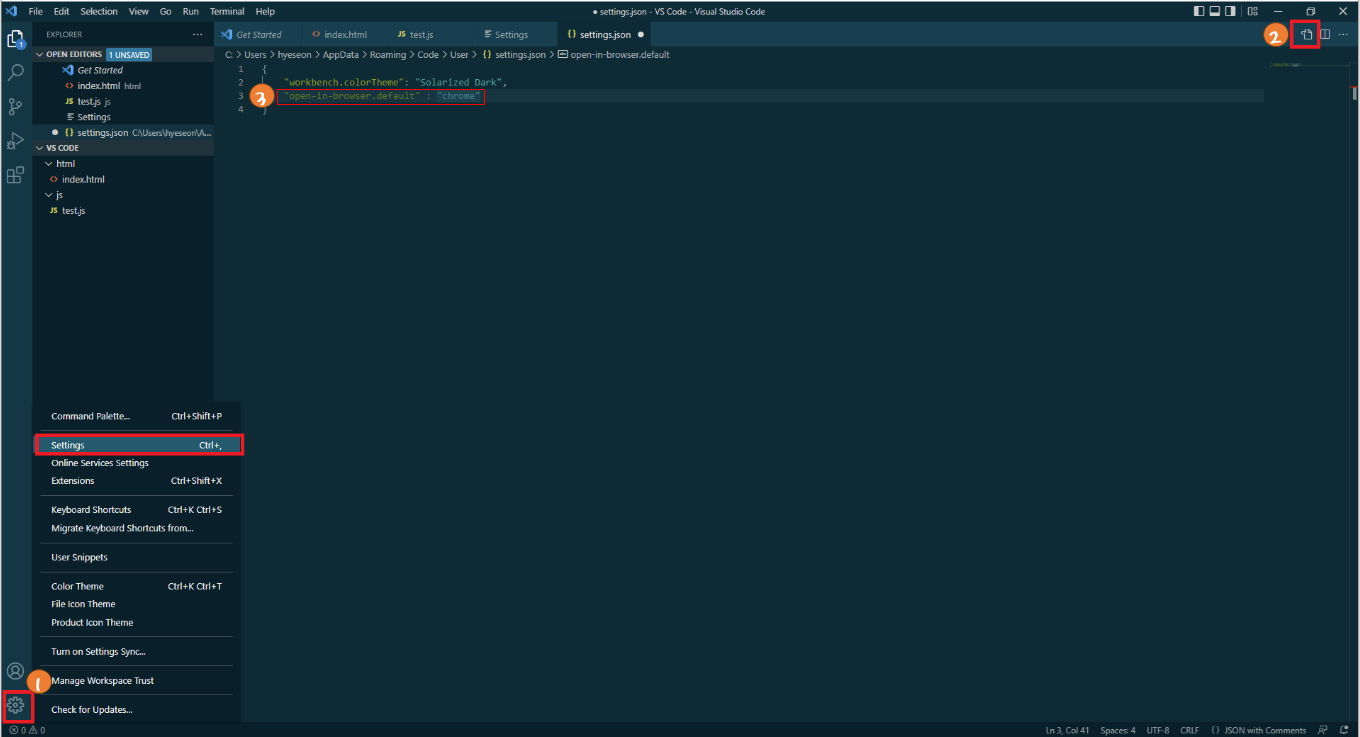
Task: Click Ln 3, Col 41 in status bar
Action: coord(1068,730)
